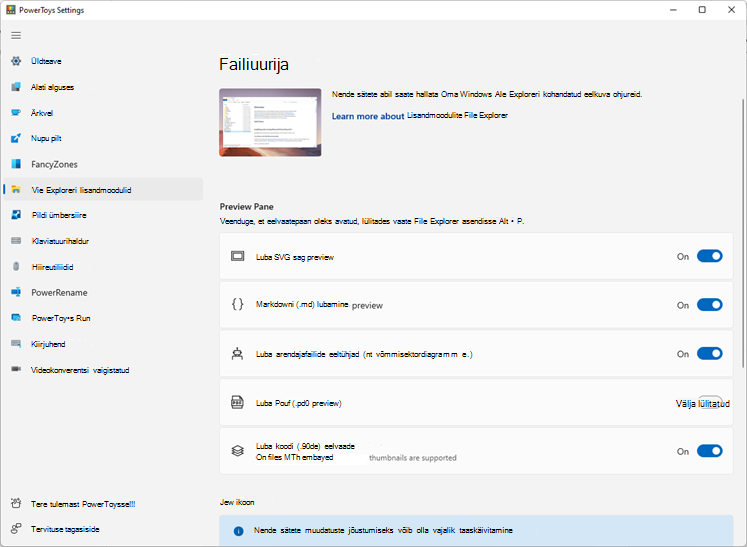Select the Ärkvel cup icon
The width and height of the screenshot is (747, 547).
click(x=16, y=113)
